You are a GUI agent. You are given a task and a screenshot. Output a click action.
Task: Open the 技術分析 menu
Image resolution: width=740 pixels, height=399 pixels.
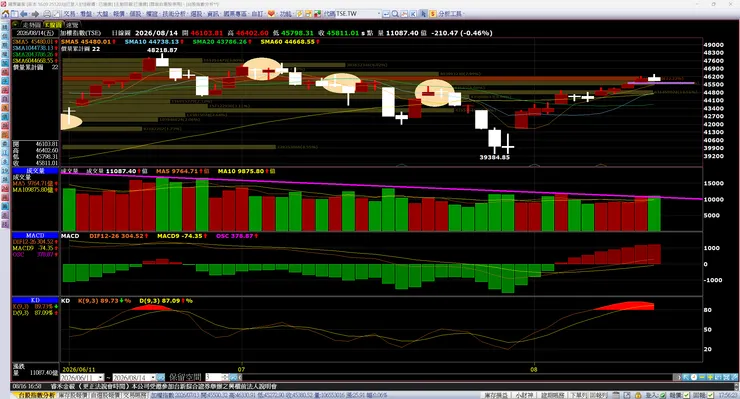click(174, 14)
